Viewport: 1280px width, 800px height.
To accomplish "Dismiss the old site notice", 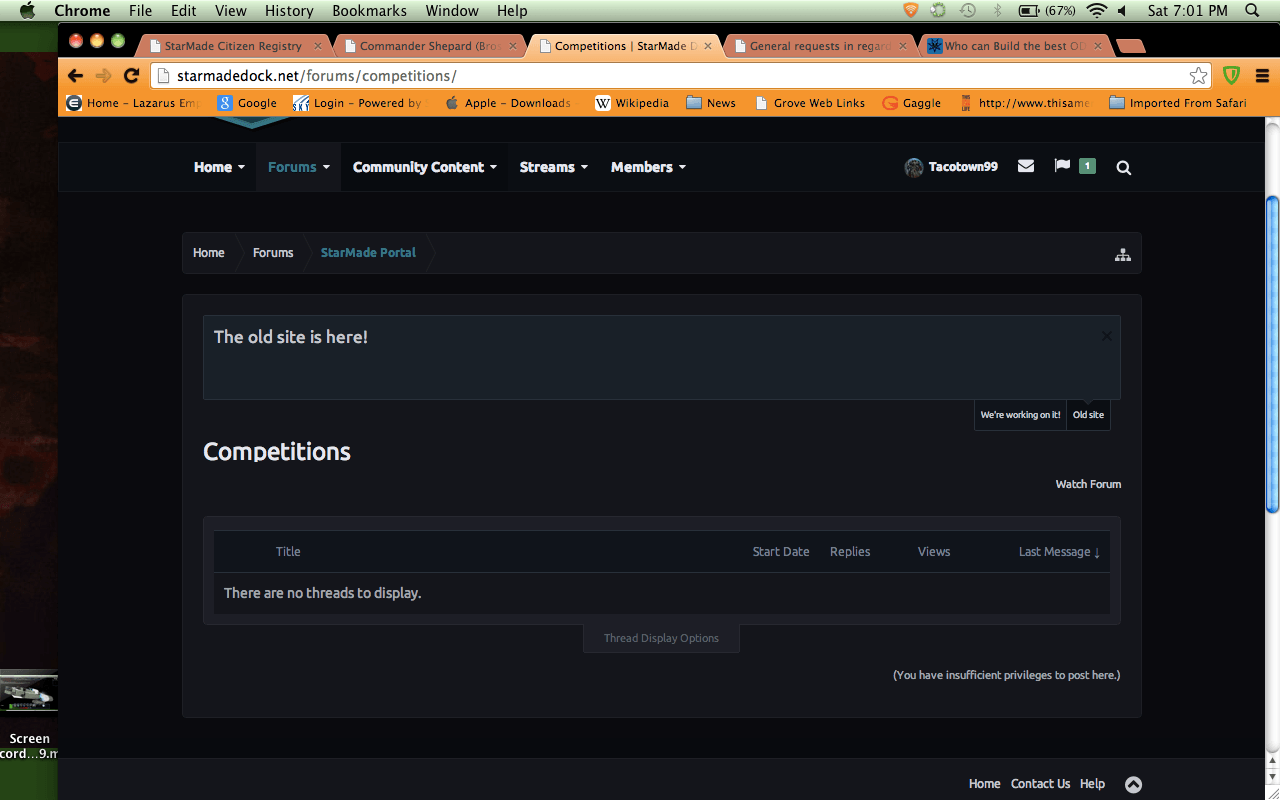I will (1106, 337).
